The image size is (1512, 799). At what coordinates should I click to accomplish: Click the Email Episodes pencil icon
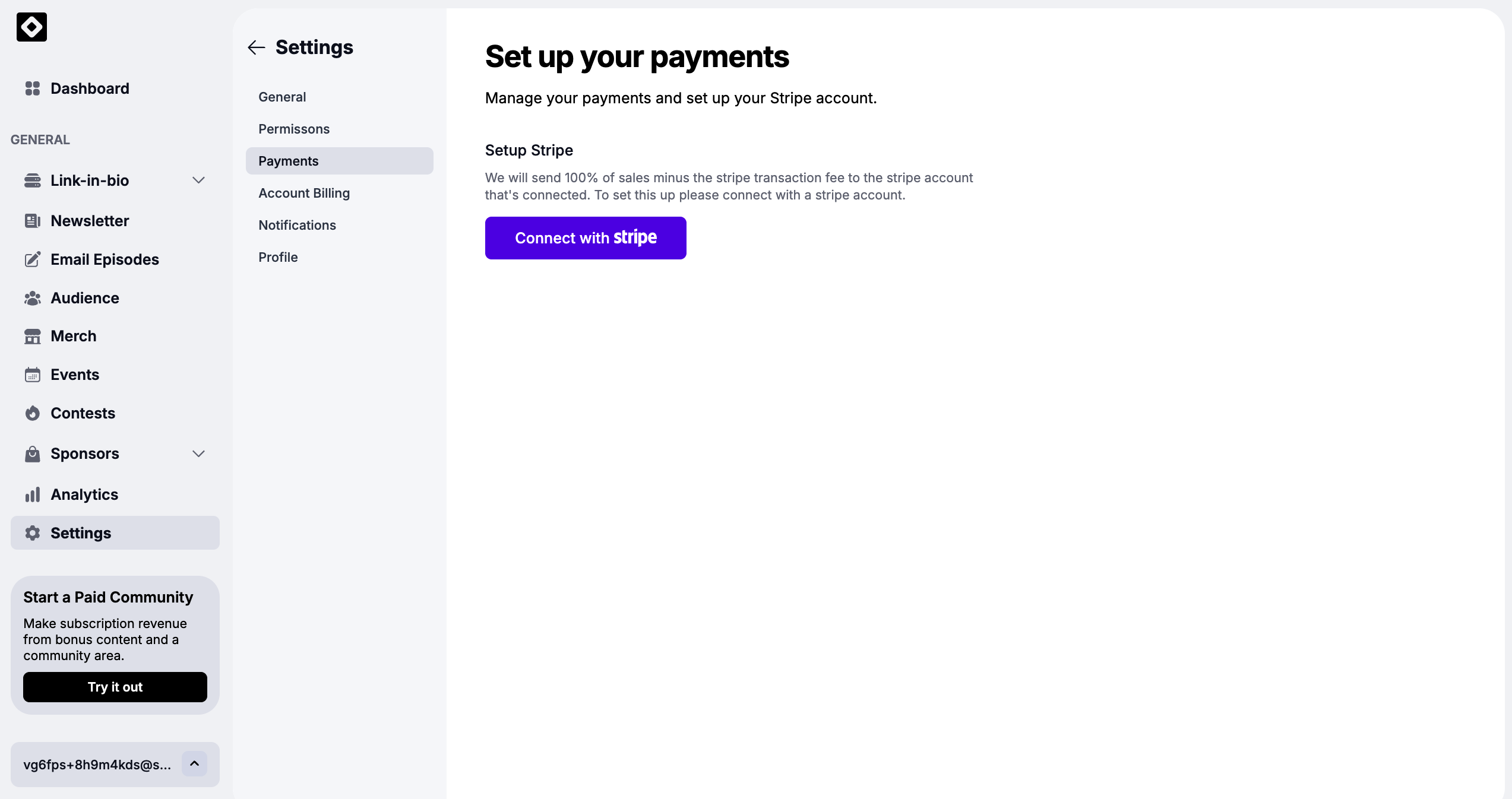tap(33, 259)
